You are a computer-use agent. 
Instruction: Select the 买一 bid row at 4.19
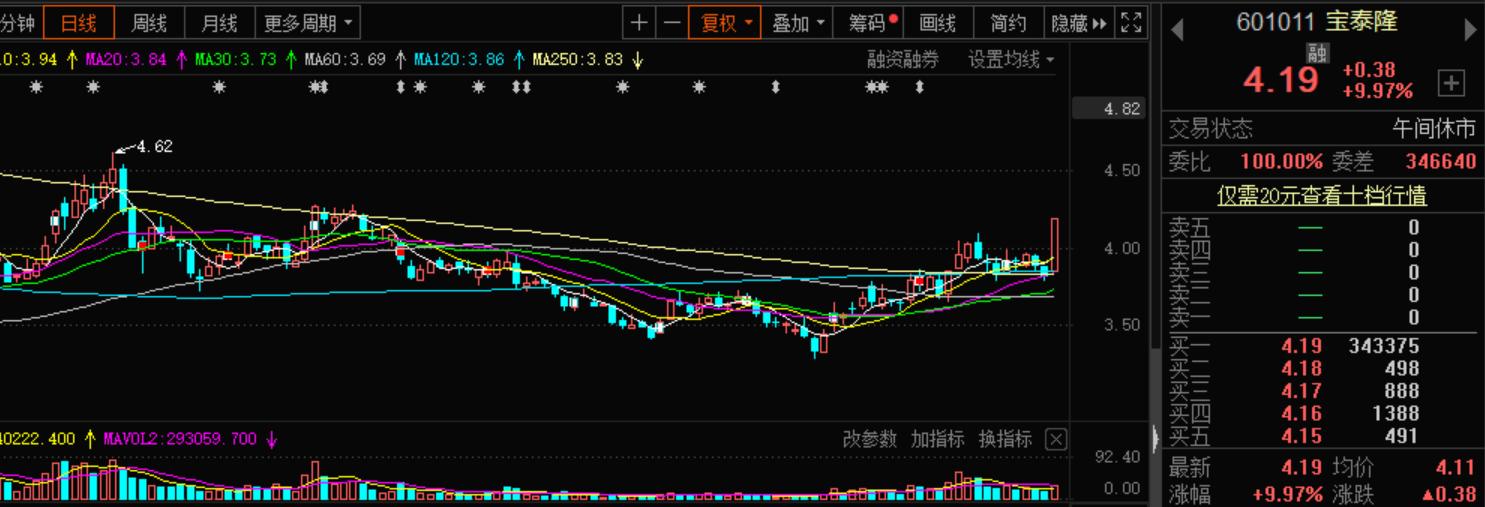[1321, 346]
